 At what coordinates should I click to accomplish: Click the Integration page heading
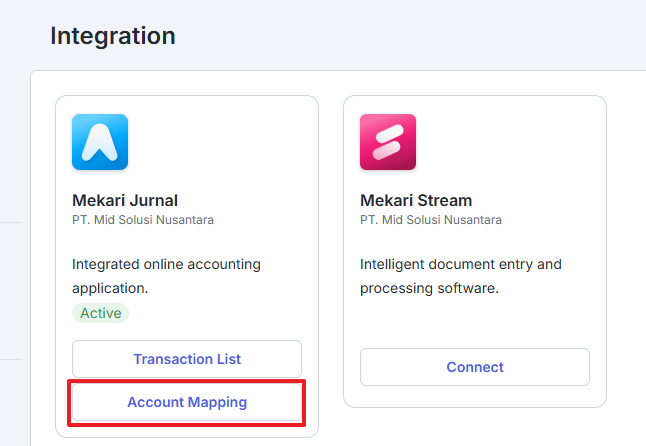coord(113,36)
